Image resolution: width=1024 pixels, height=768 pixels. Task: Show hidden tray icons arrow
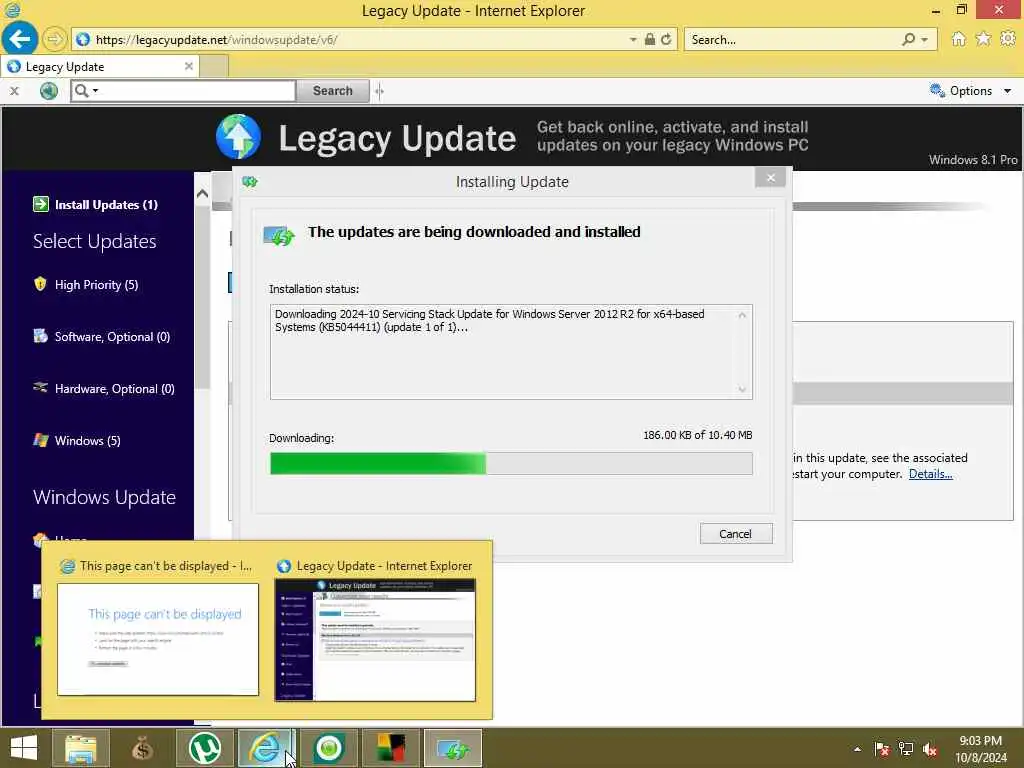coord(857,749)
